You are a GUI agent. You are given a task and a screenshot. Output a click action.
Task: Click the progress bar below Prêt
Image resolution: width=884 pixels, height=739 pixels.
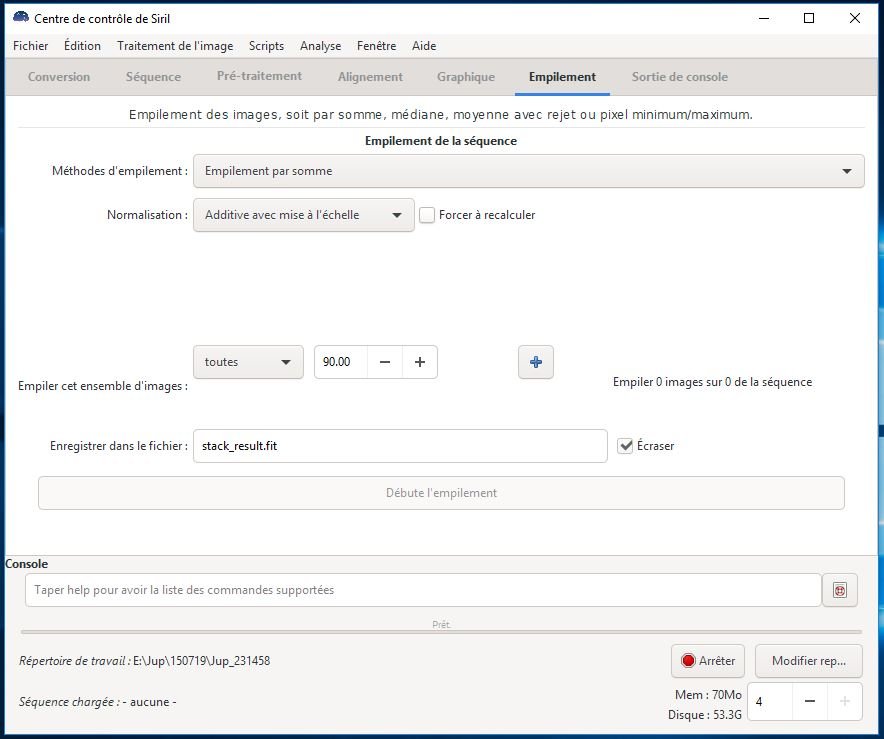[441, 632]
